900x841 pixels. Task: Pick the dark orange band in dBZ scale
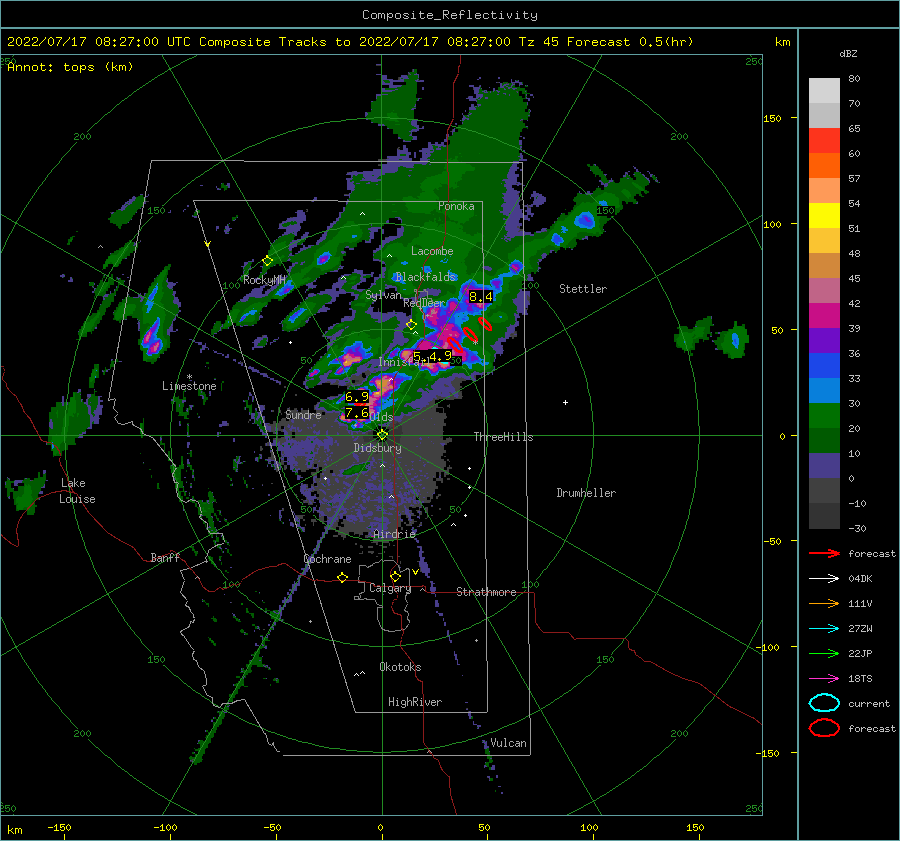[x=824, y=165]
